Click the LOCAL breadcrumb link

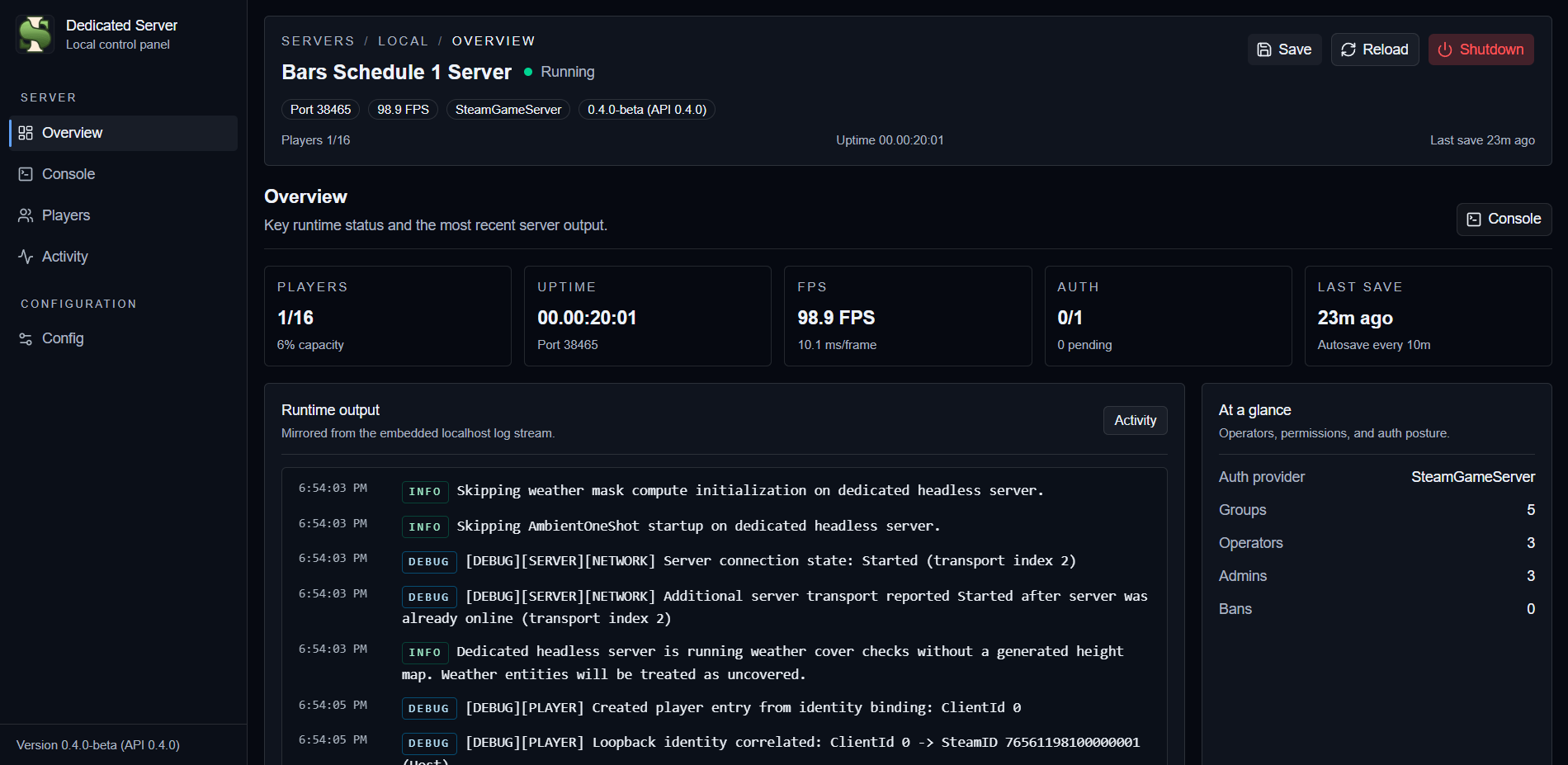[x=403, y=41]
